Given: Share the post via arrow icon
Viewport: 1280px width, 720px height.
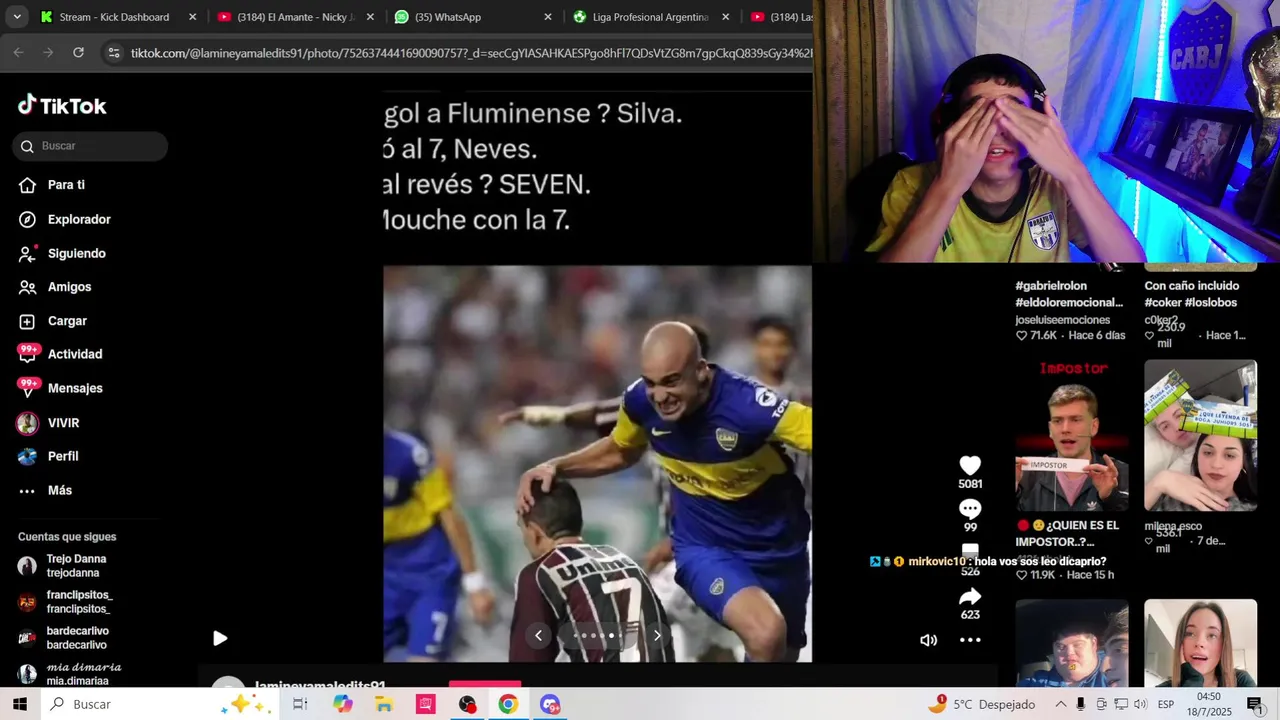Looking at the screenshot, I should (x=970, y=597).
